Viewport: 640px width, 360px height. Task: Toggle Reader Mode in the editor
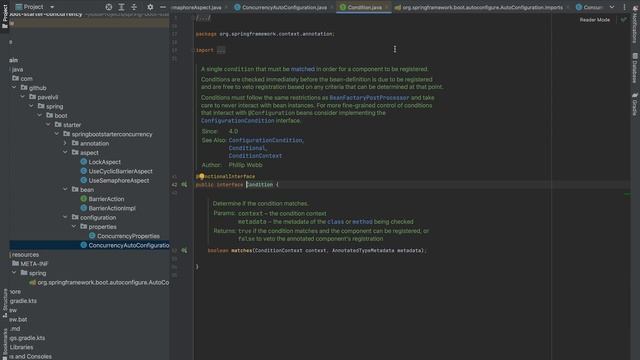tap(595, 20)
